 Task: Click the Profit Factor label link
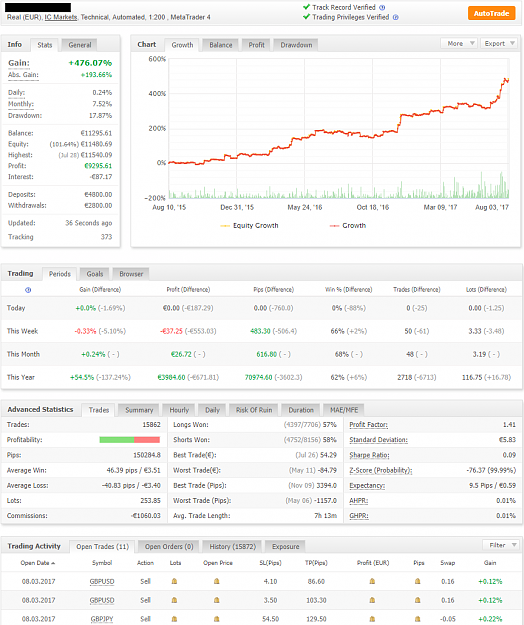click(368, 425)
